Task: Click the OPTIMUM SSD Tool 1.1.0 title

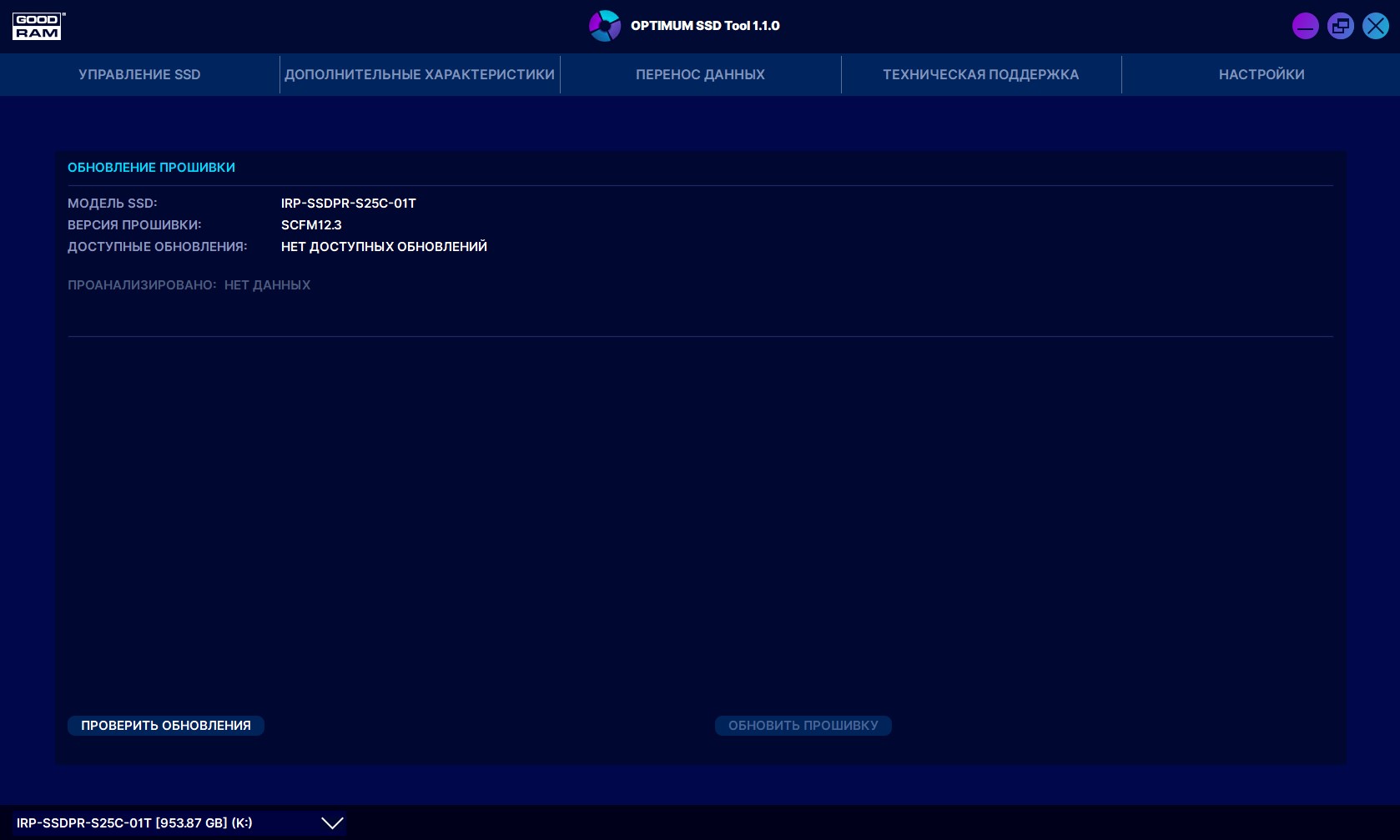Action: (705, 26)
